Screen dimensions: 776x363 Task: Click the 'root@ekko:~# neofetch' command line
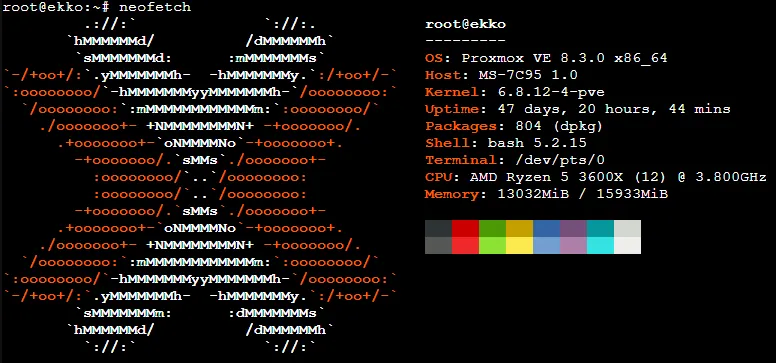pos(97,7)
